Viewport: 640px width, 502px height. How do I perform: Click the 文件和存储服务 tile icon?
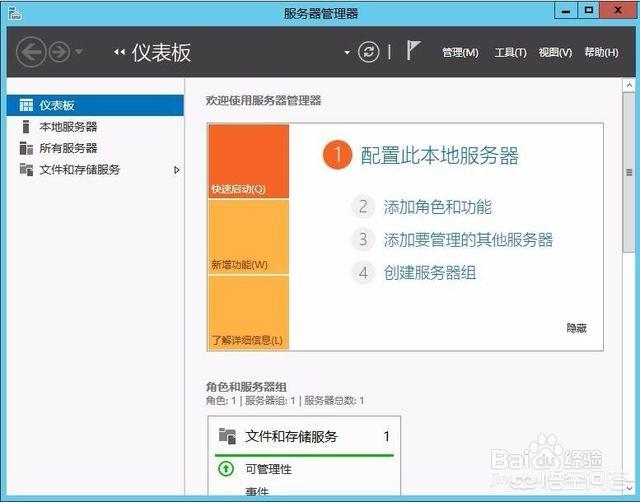pos(227,436)
